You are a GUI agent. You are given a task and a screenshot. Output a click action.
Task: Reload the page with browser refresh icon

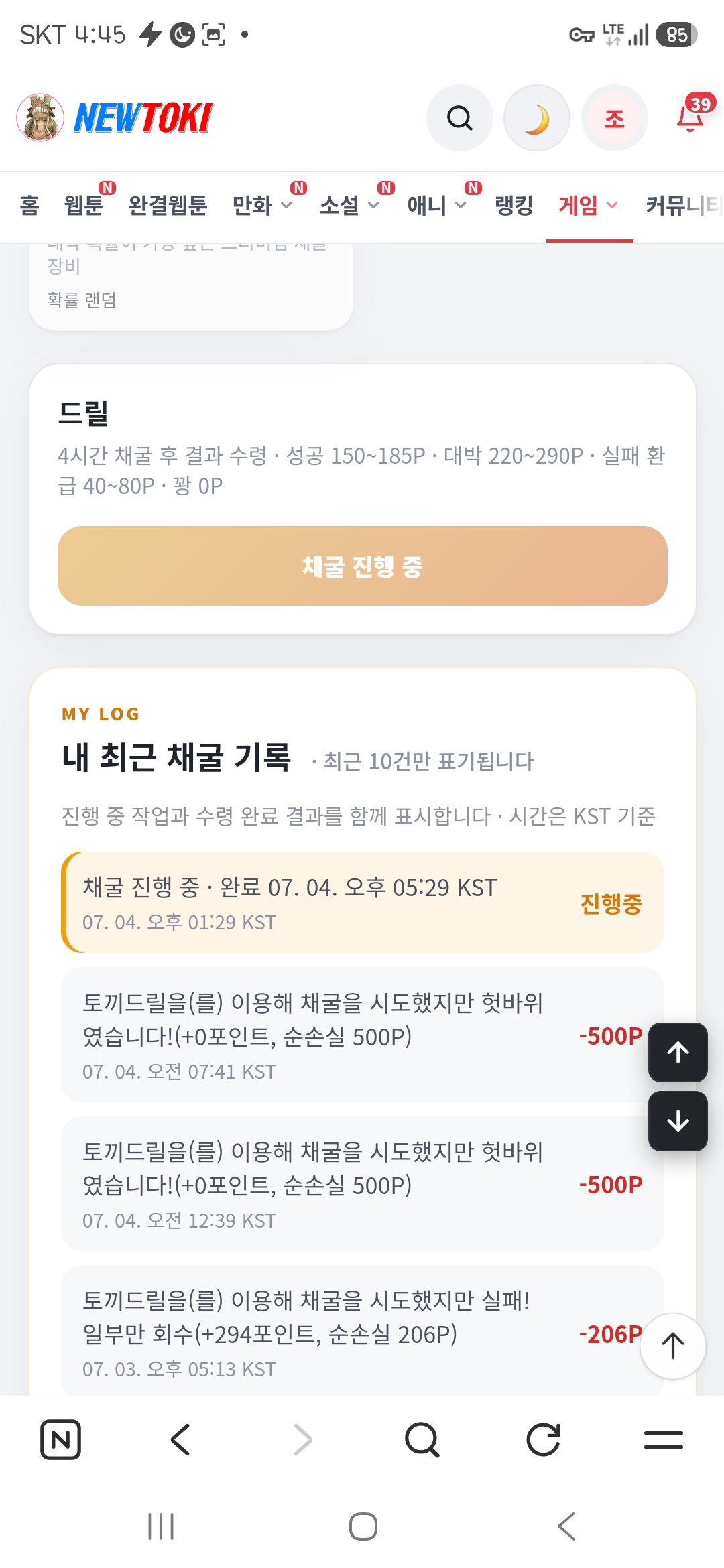[543, 1439]
